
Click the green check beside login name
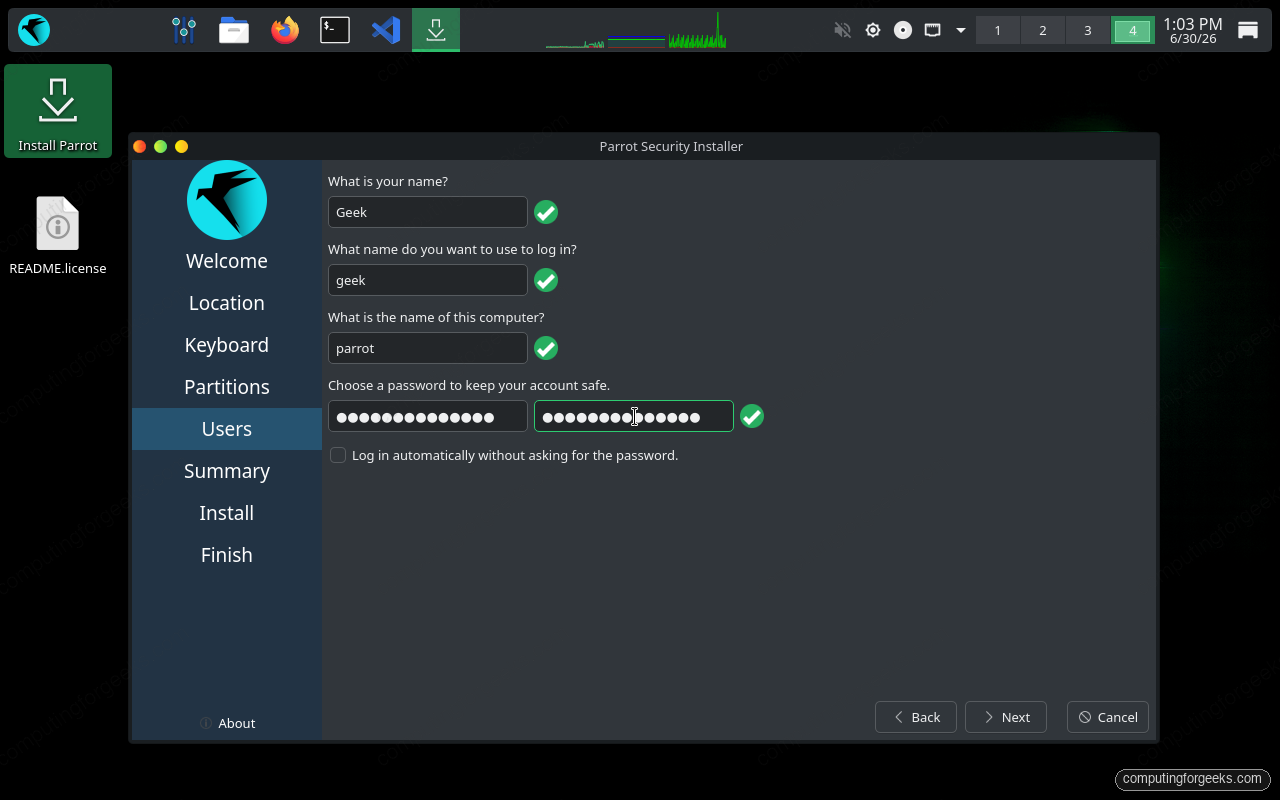point(546,280)
